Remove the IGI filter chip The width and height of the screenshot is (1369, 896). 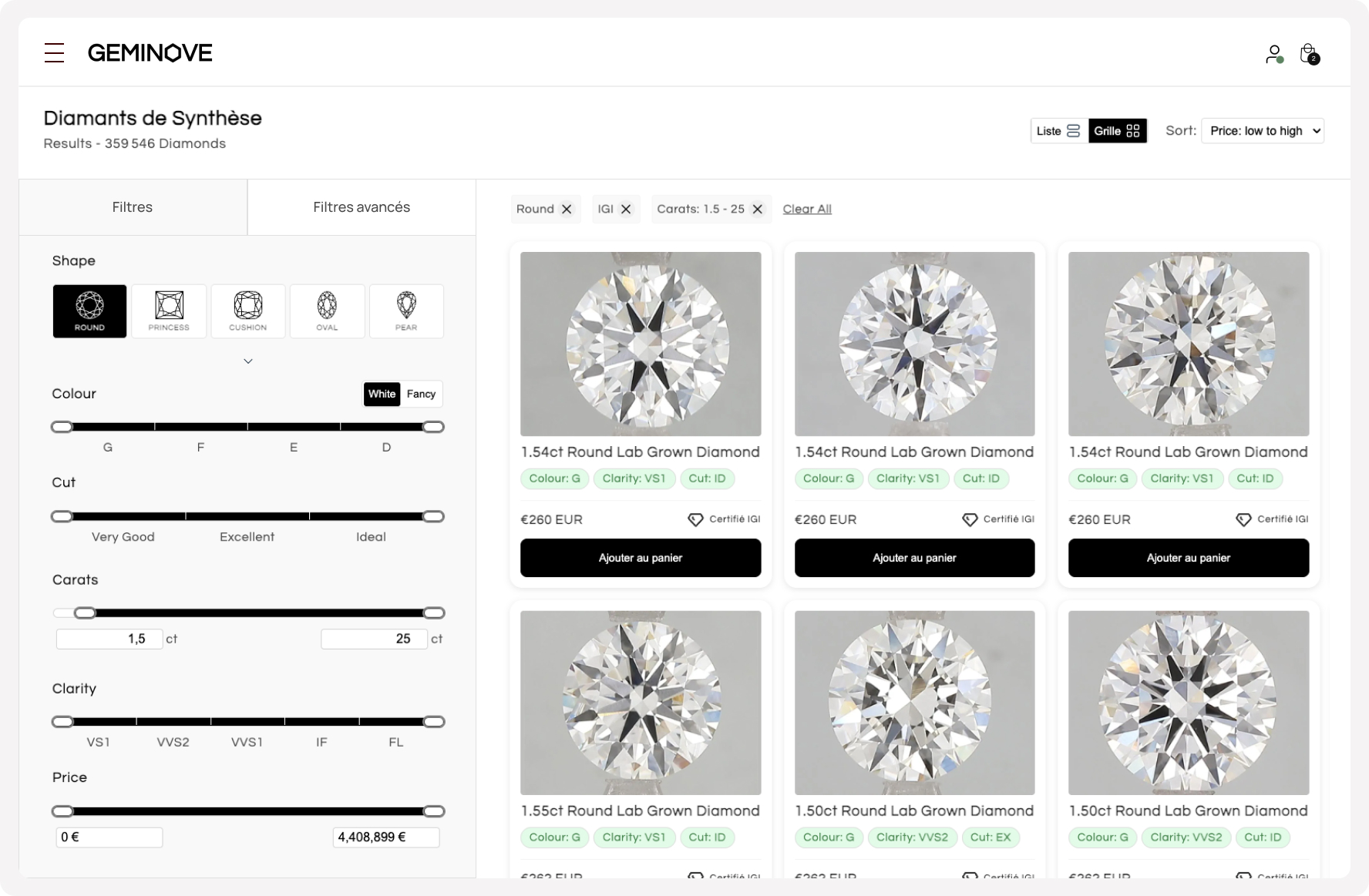pos(626,209)
